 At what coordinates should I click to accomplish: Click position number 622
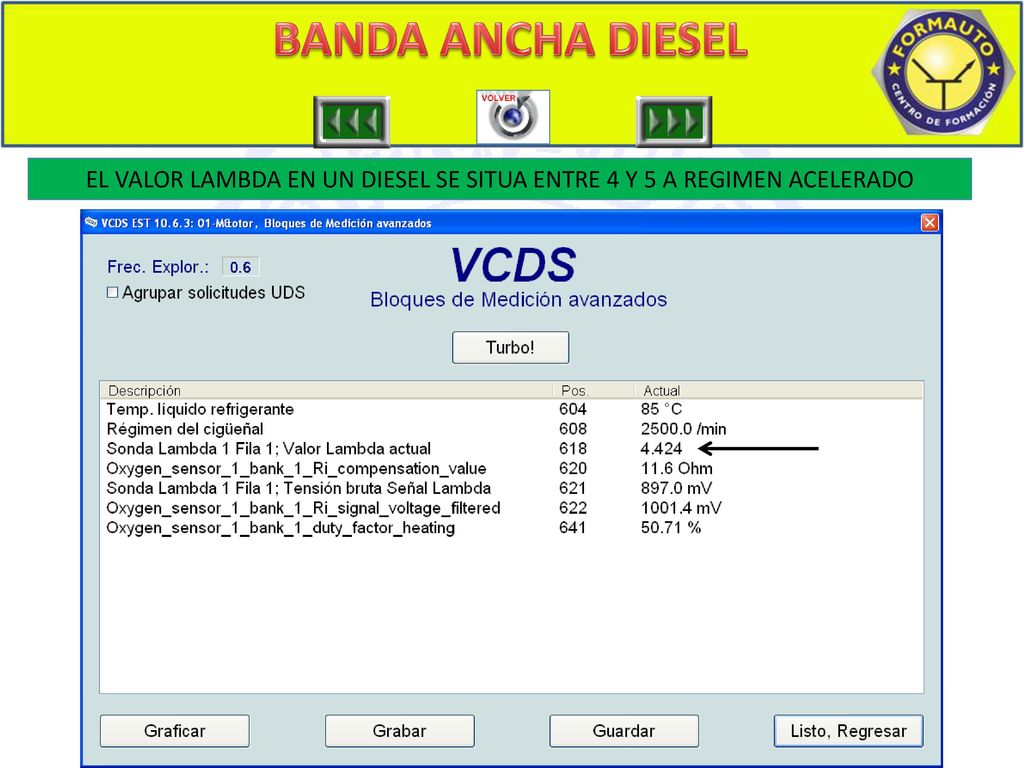[x=573, y=508]
